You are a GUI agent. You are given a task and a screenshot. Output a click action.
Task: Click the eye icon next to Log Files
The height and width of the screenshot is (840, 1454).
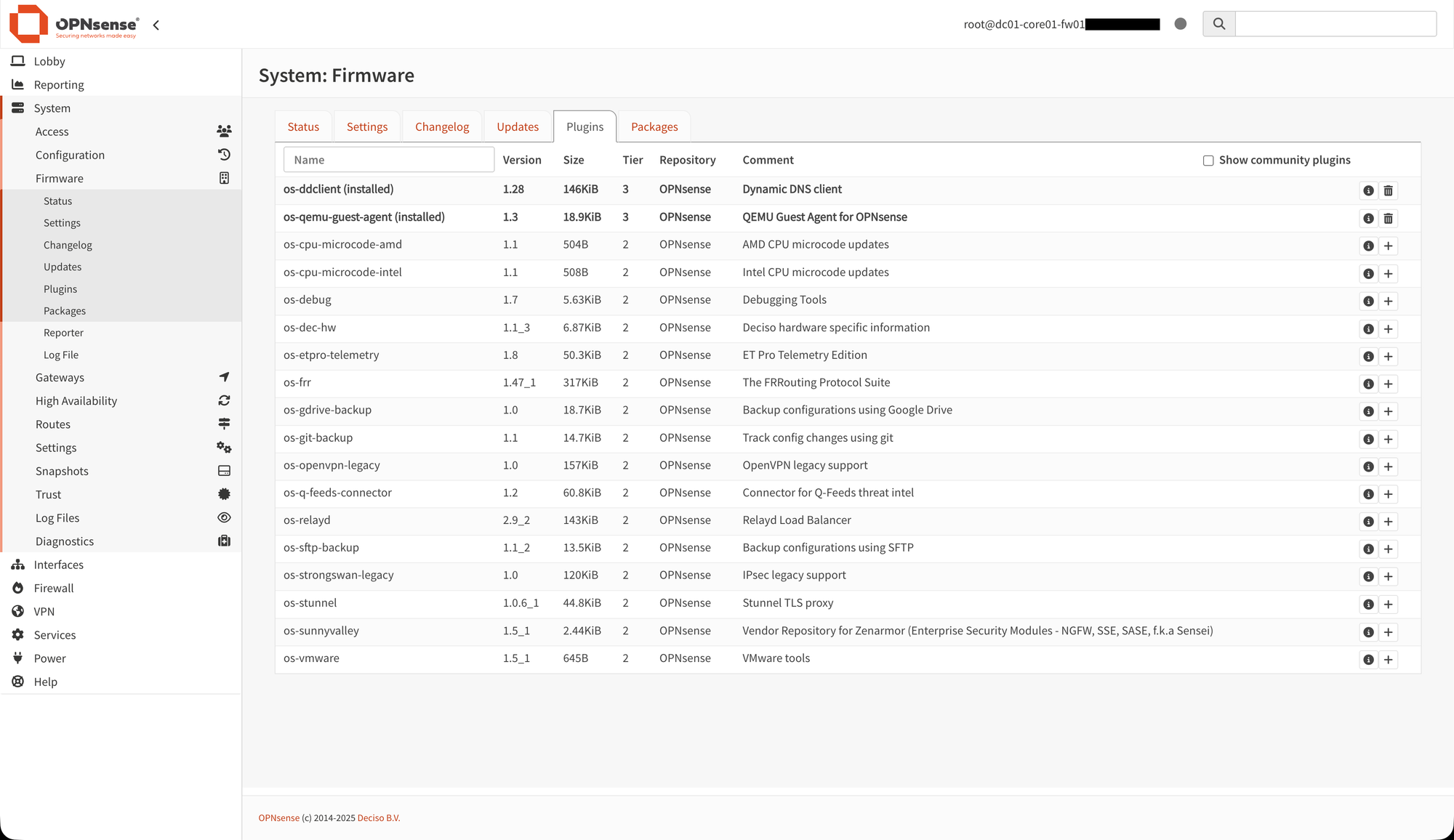(x=224, y=517)
